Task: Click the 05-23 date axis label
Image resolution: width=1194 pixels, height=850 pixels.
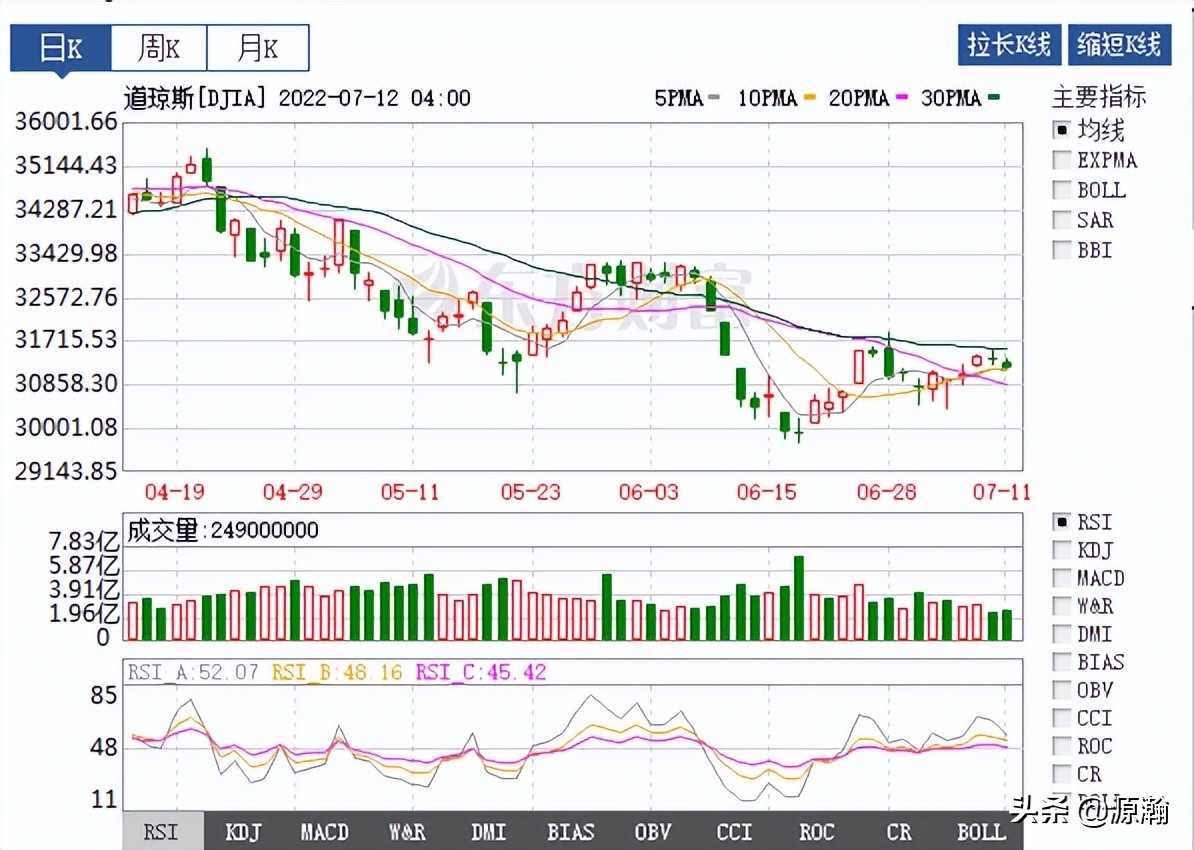Action: 530,492
